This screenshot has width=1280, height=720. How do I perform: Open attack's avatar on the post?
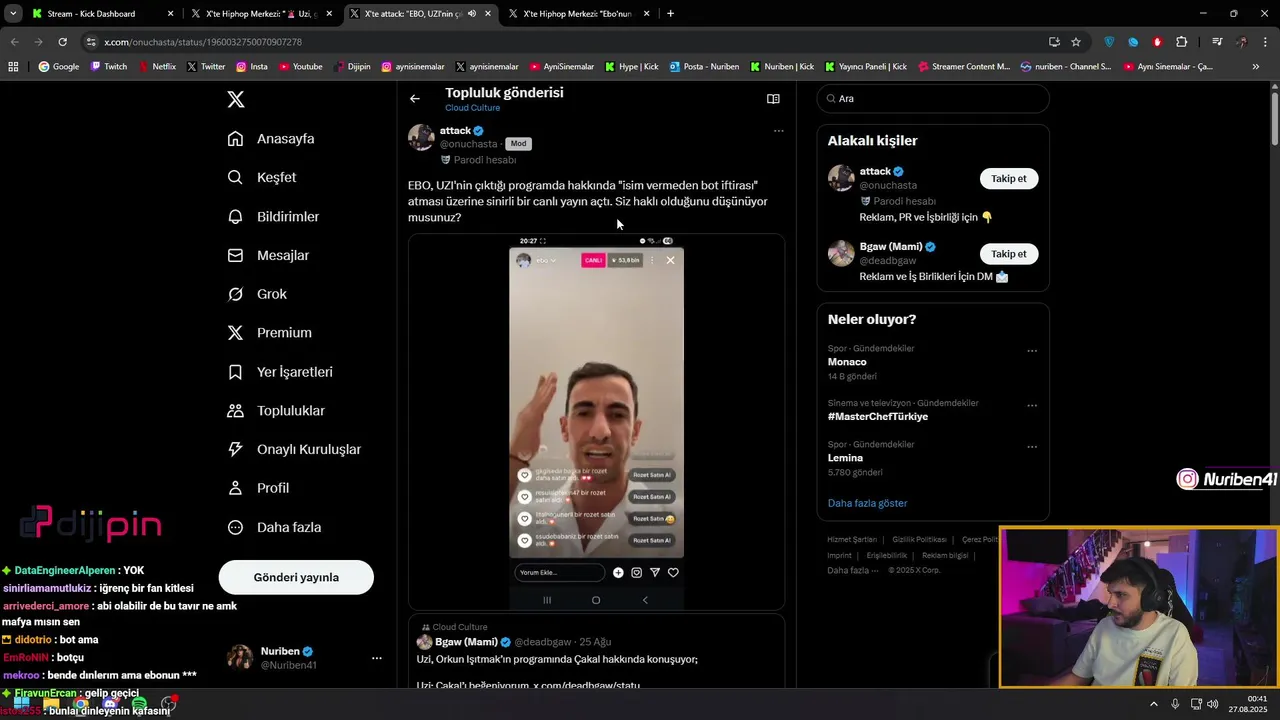(421, 138)
